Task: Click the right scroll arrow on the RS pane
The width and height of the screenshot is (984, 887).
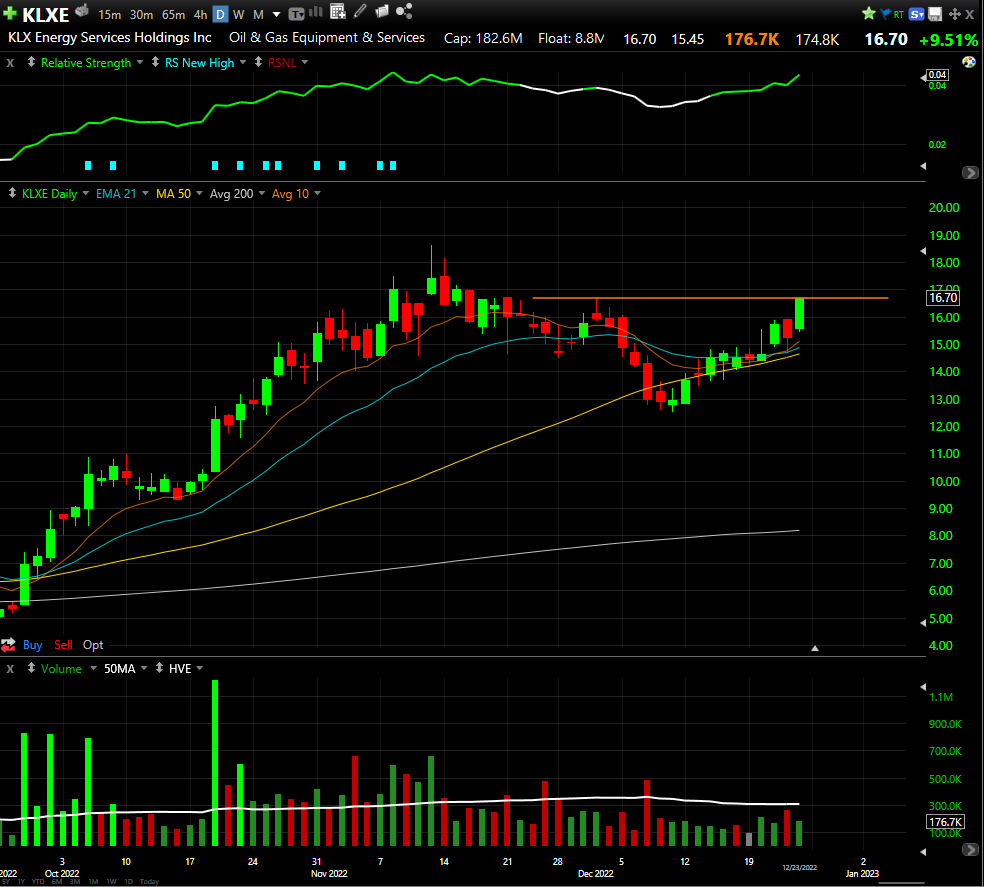Action: 970,172
